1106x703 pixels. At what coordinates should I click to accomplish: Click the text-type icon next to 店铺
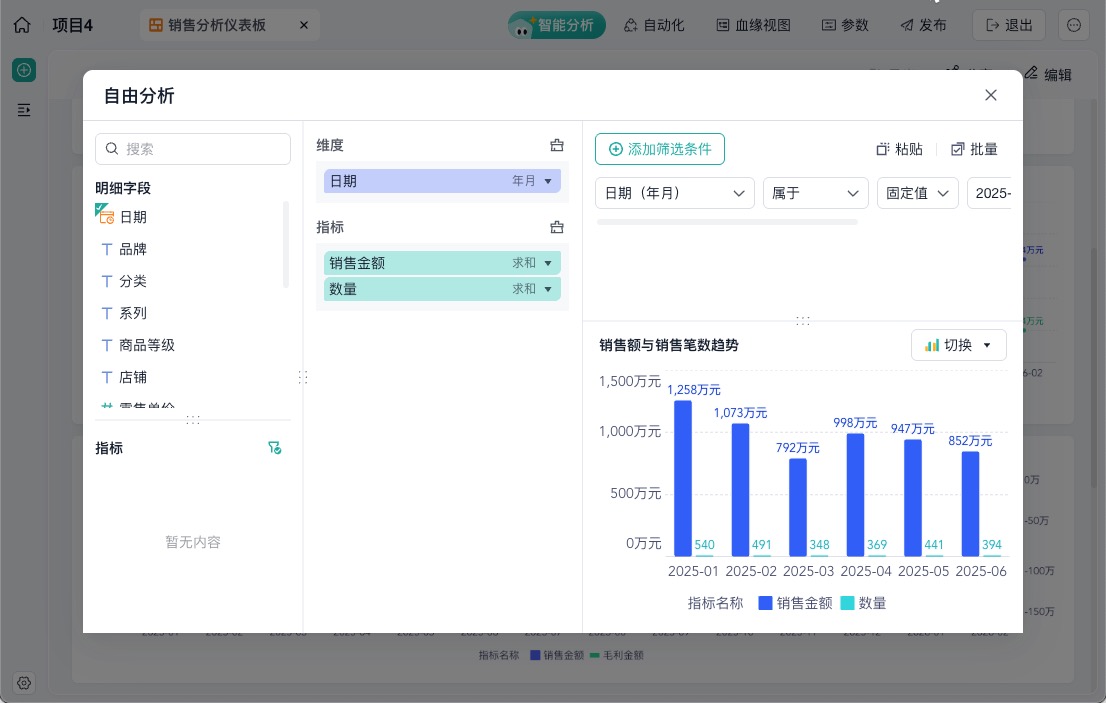click(x=107, y=377)
